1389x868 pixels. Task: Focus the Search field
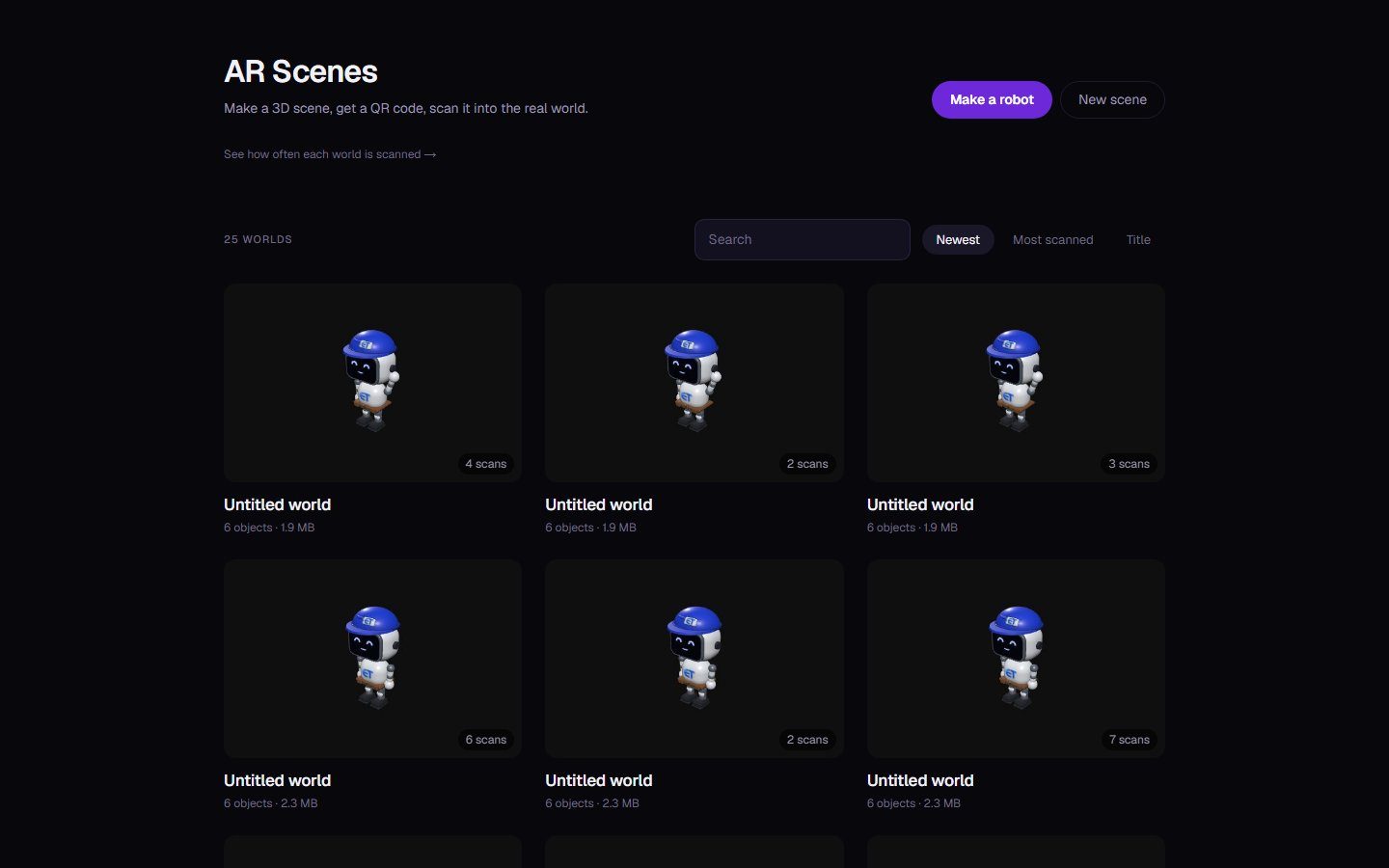[x=803, y=239]
